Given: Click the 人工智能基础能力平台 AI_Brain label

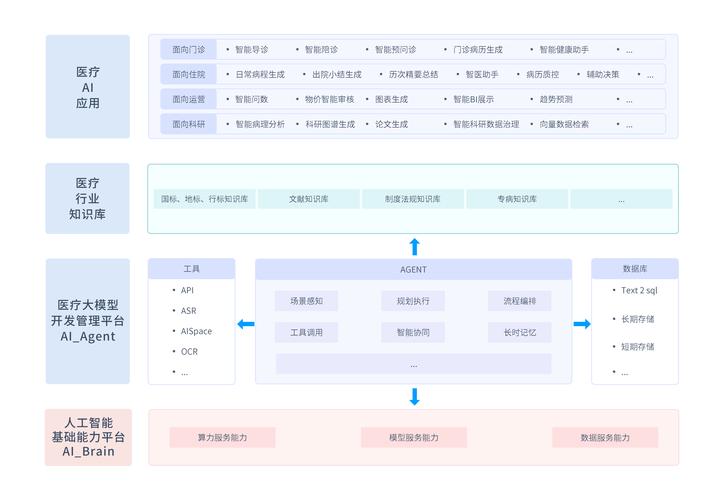Looking at the screenshot, I should [88, 437].
